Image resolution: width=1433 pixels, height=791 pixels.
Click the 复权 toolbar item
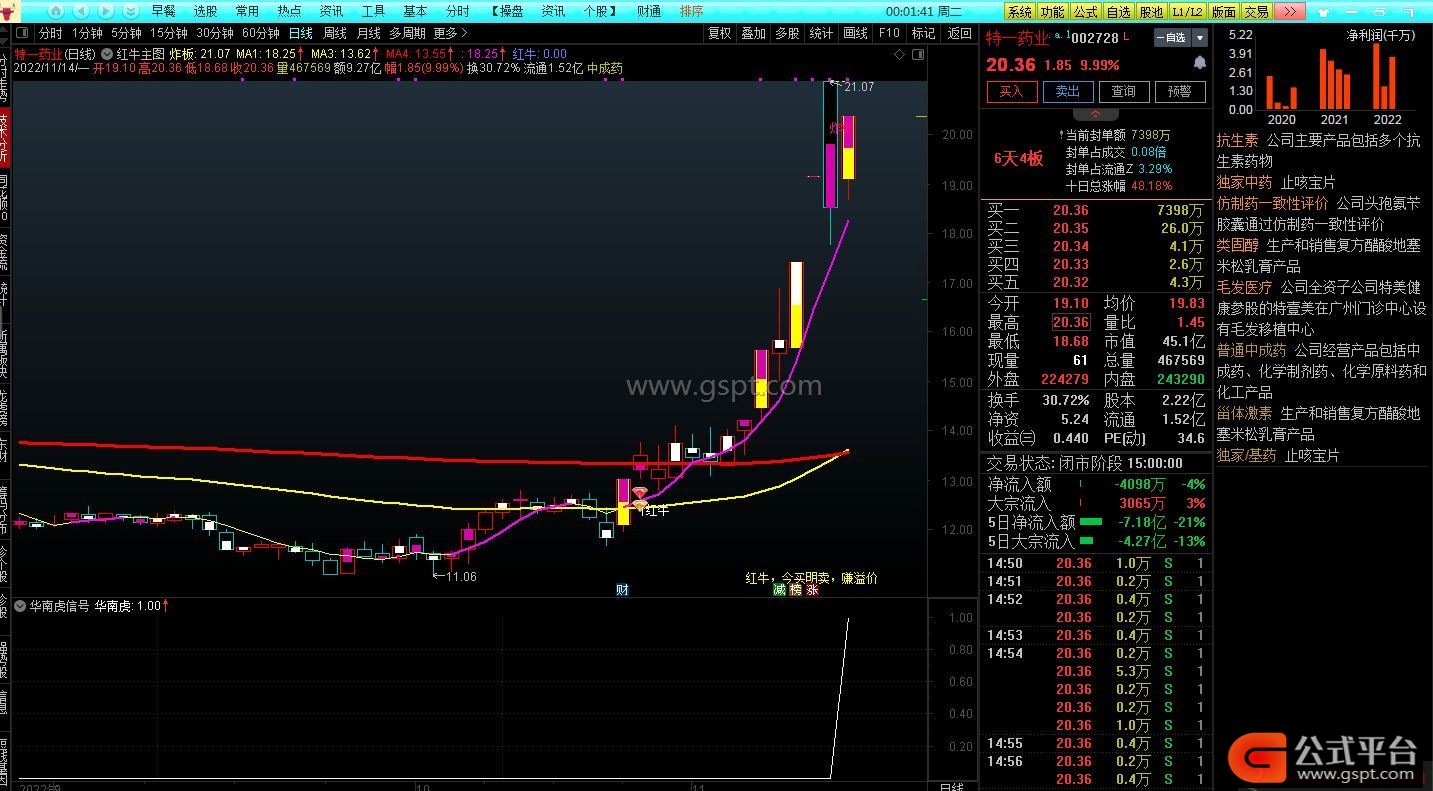pos(719,33)
